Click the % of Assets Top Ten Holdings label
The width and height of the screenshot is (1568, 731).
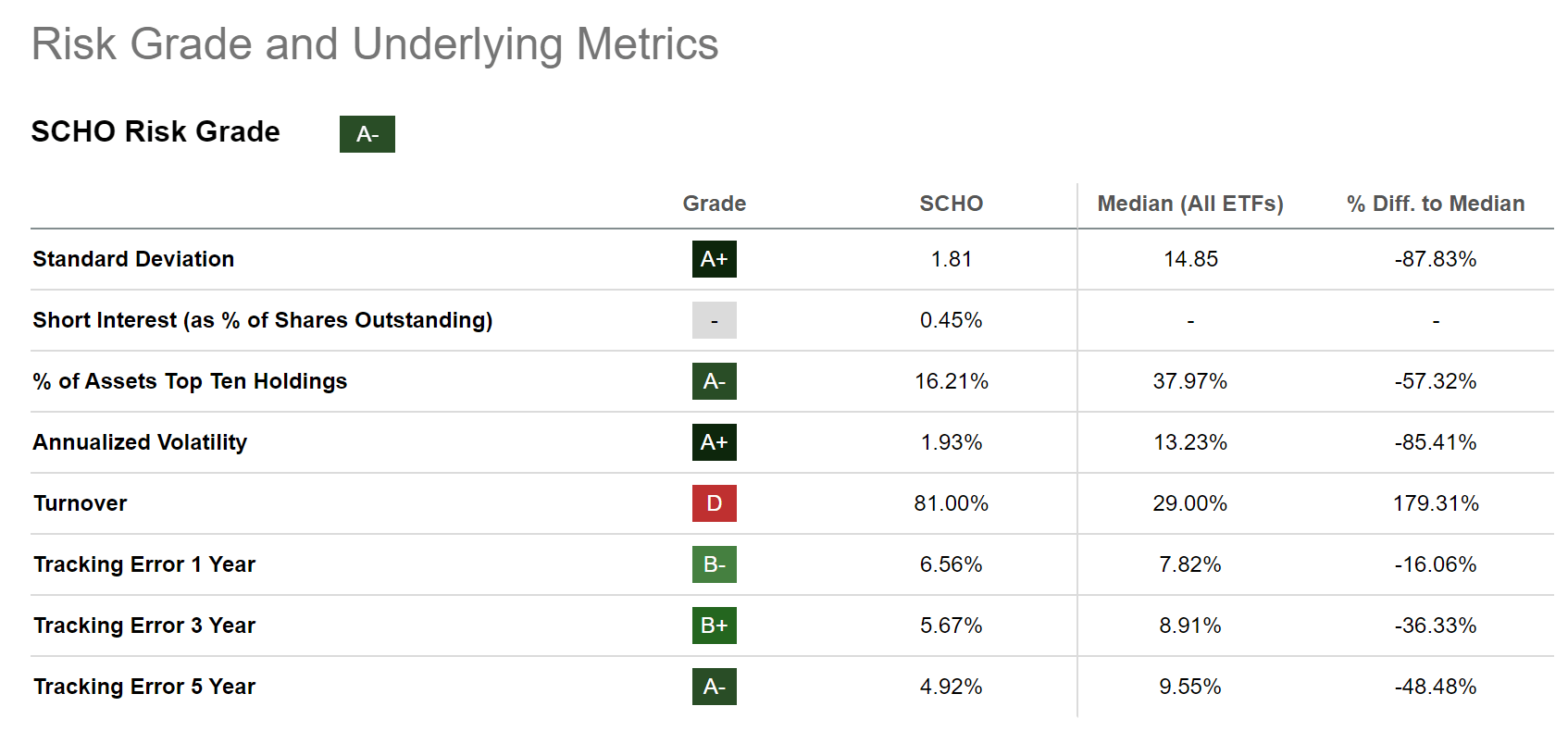(x=190, y=381)
